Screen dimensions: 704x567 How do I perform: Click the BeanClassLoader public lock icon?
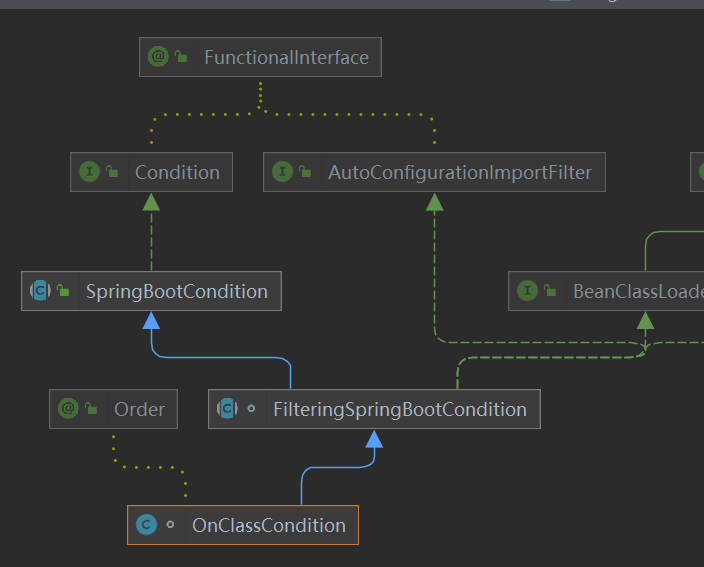[x=550, y=290]
